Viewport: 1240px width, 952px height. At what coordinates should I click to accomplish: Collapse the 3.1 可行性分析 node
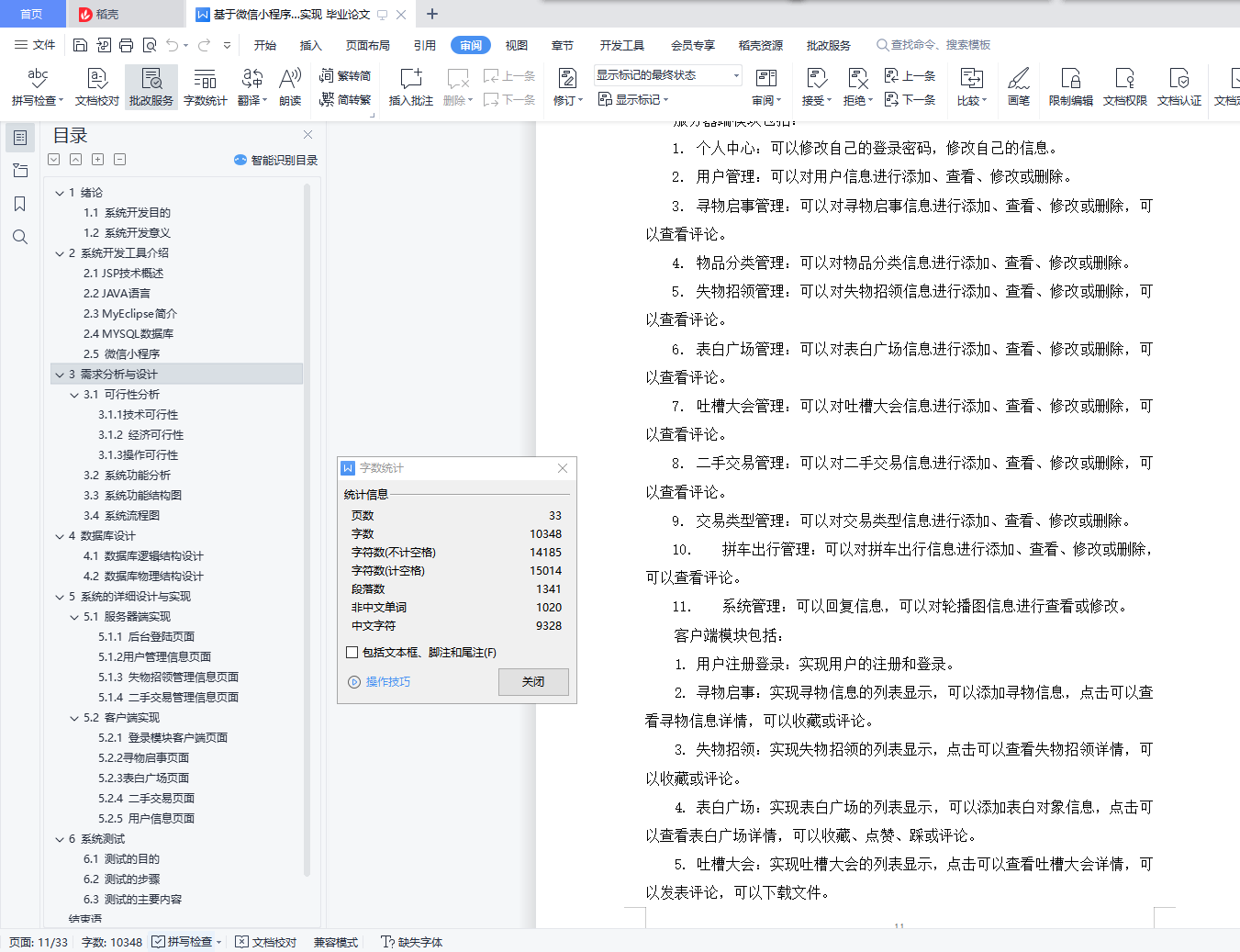74,395
